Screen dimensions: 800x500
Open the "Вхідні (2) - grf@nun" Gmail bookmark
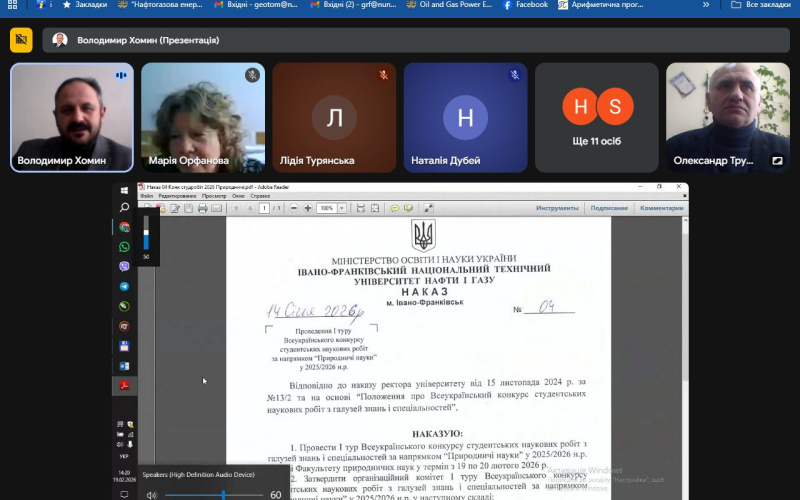pos(353,5)
